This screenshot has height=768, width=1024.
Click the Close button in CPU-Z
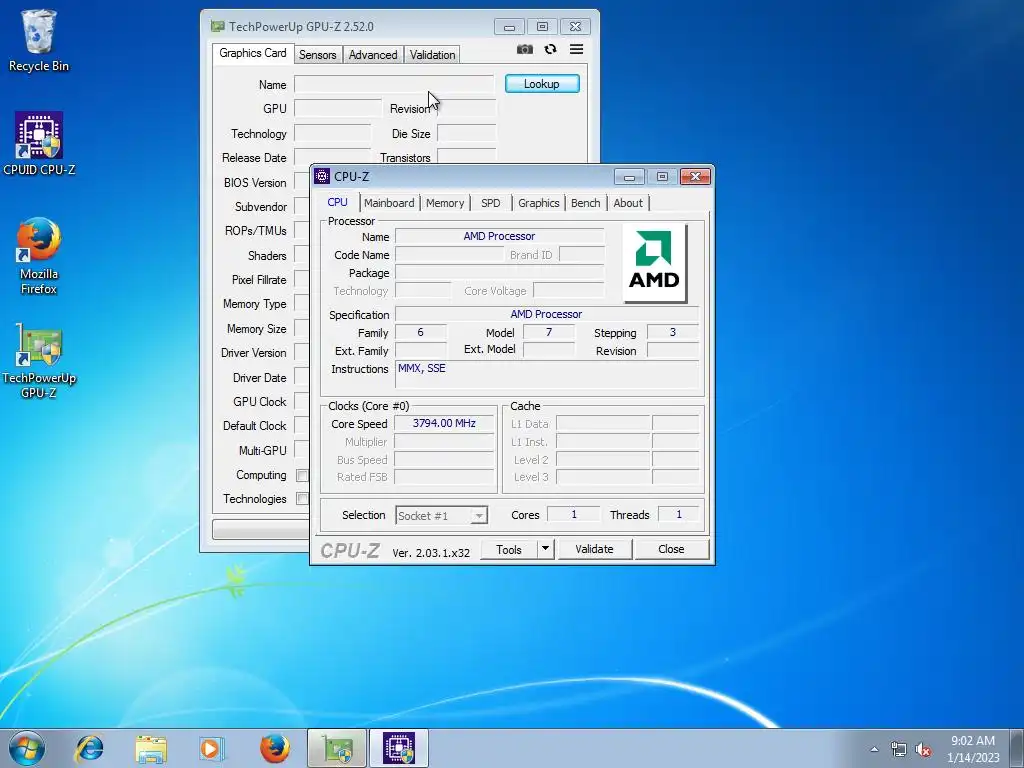pyautogui.click(x=671, y=549)
